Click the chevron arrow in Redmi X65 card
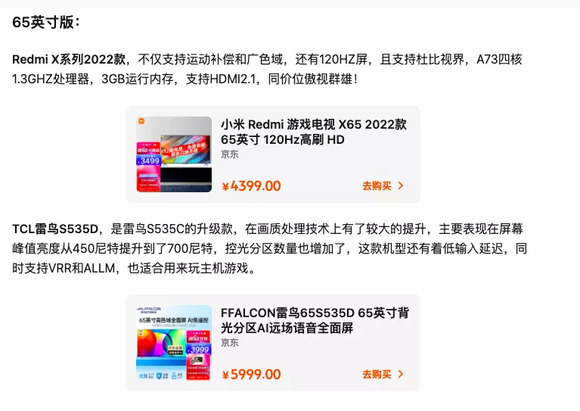Viewport: 580px width, 411px height. pyautogui.click(x=401, y=186)
